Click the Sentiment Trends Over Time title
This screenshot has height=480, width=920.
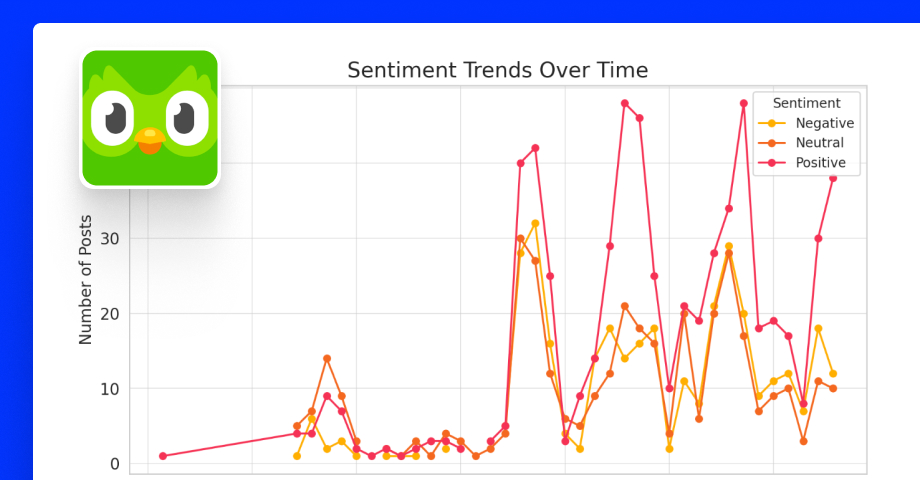498,70
